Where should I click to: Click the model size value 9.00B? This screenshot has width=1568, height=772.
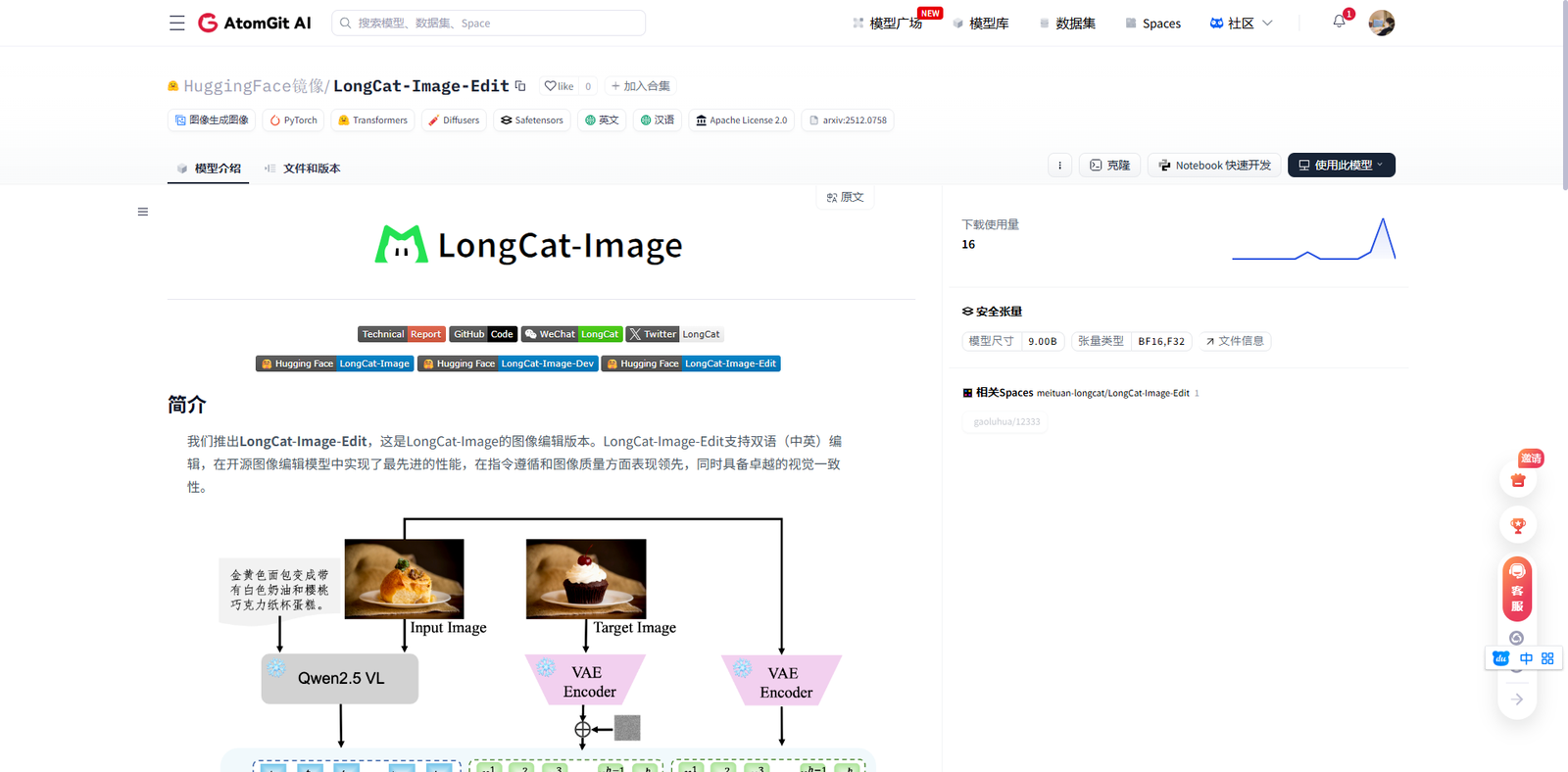1043,341
